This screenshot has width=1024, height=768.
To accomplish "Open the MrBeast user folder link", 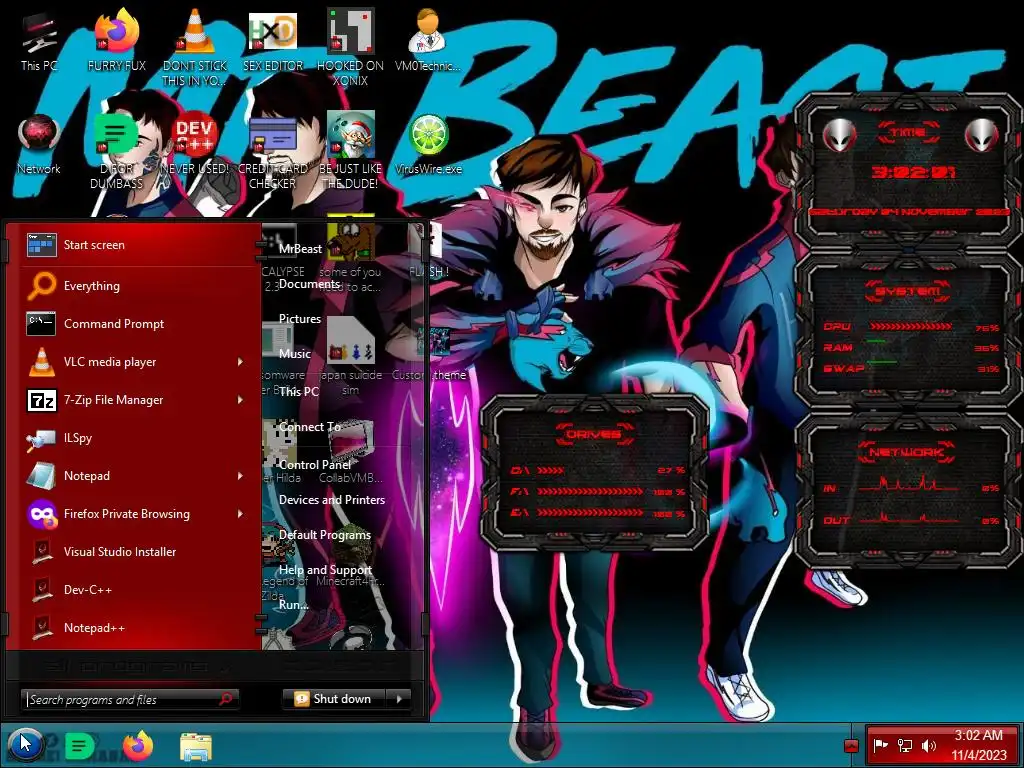I will [300, 248].
